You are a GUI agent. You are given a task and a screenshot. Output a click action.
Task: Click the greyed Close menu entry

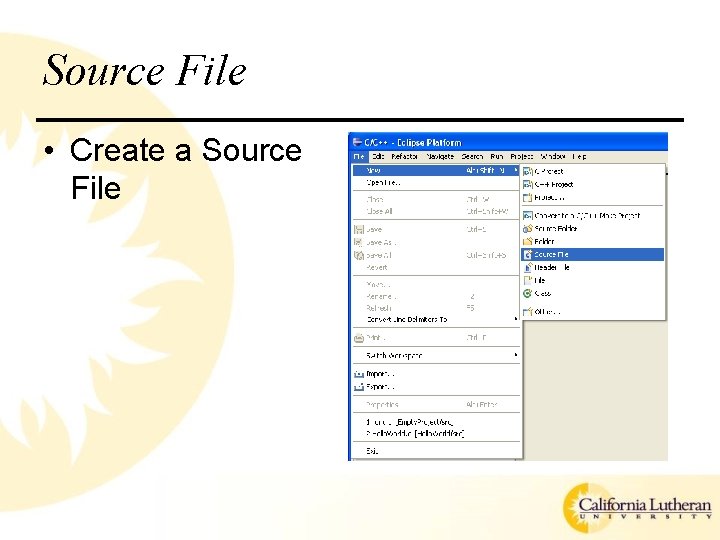[436, 200]
